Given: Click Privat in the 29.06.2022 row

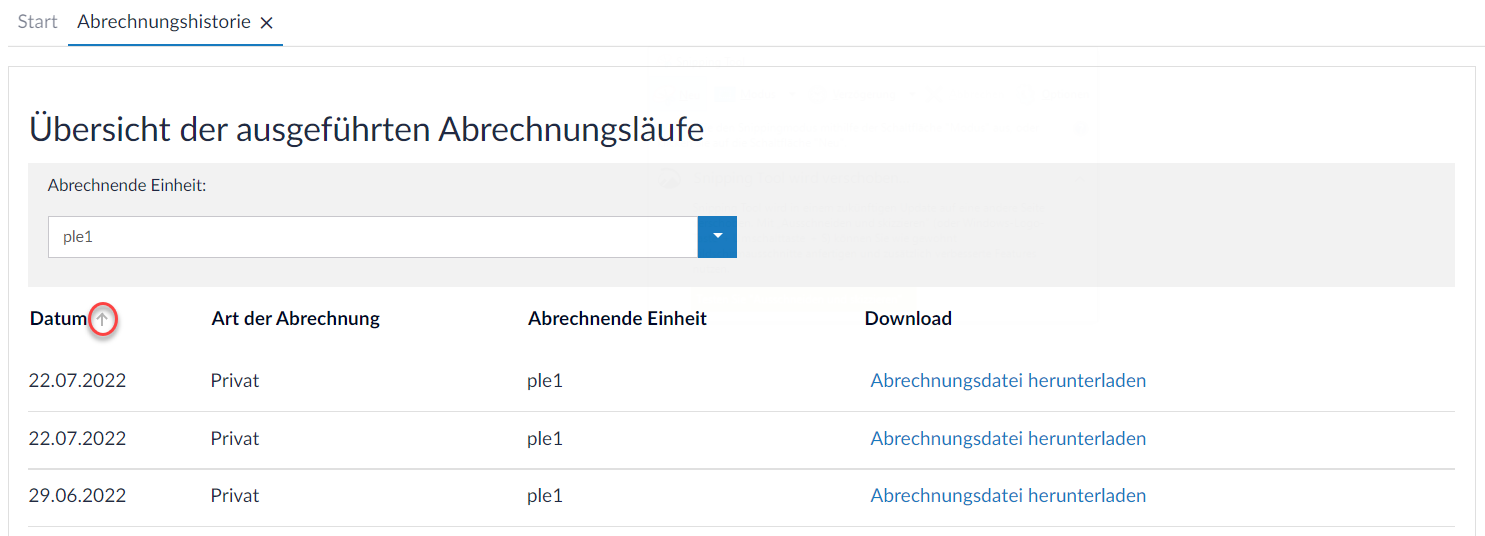Looking at the screenshot, I should tap(235, 496).
